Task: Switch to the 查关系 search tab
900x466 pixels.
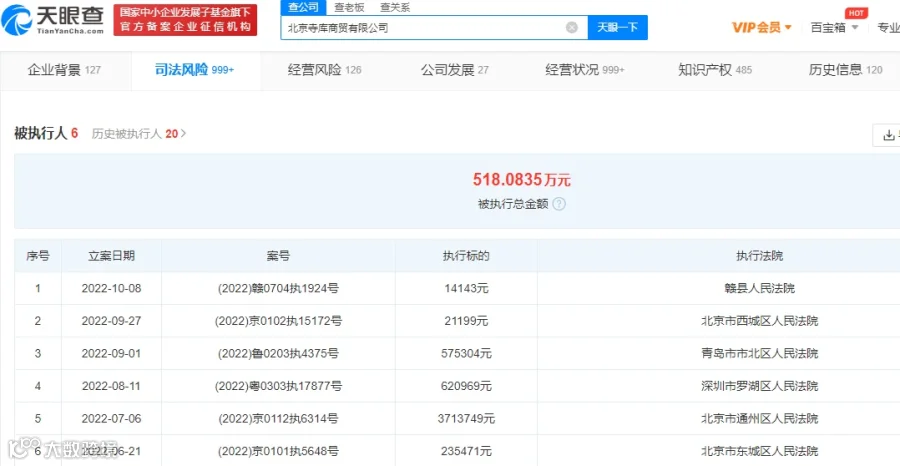Action: (395, 7)
